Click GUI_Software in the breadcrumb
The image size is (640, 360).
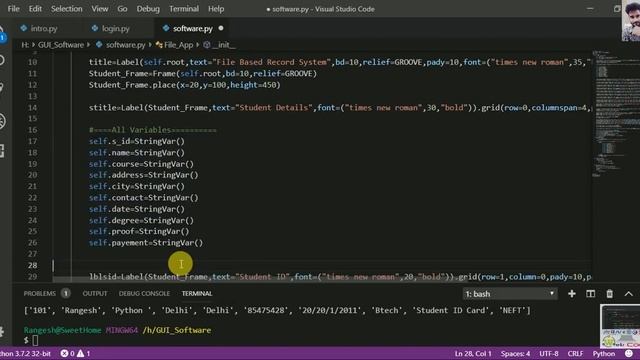tap(61, 45)
